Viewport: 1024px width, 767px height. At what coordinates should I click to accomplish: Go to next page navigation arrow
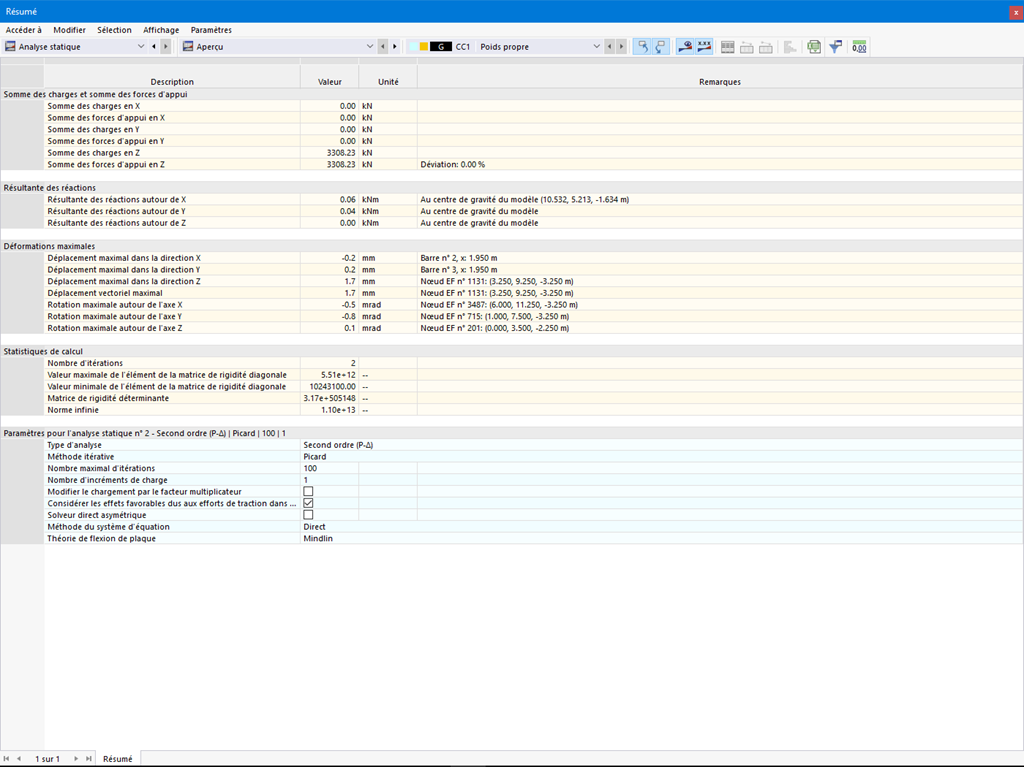coord(76,759)
